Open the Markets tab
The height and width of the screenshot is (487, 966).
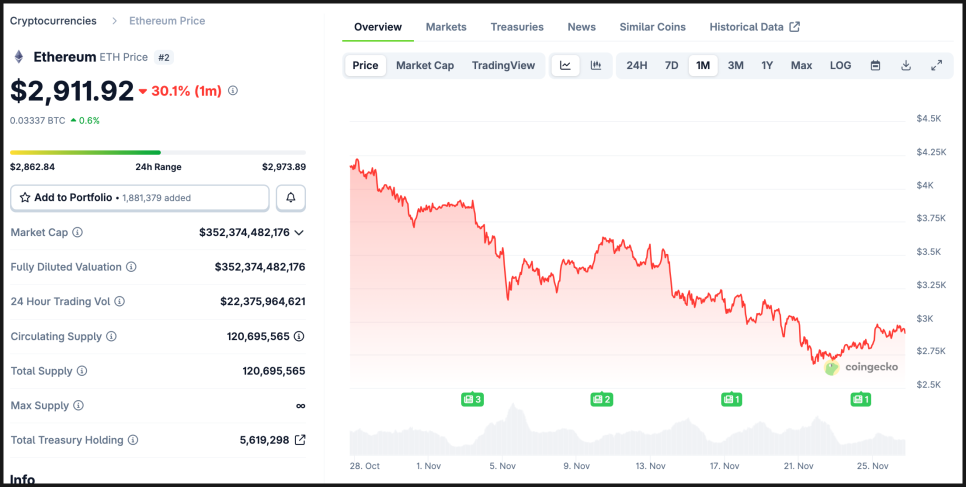pyautogui.click(x=446, y=27)
